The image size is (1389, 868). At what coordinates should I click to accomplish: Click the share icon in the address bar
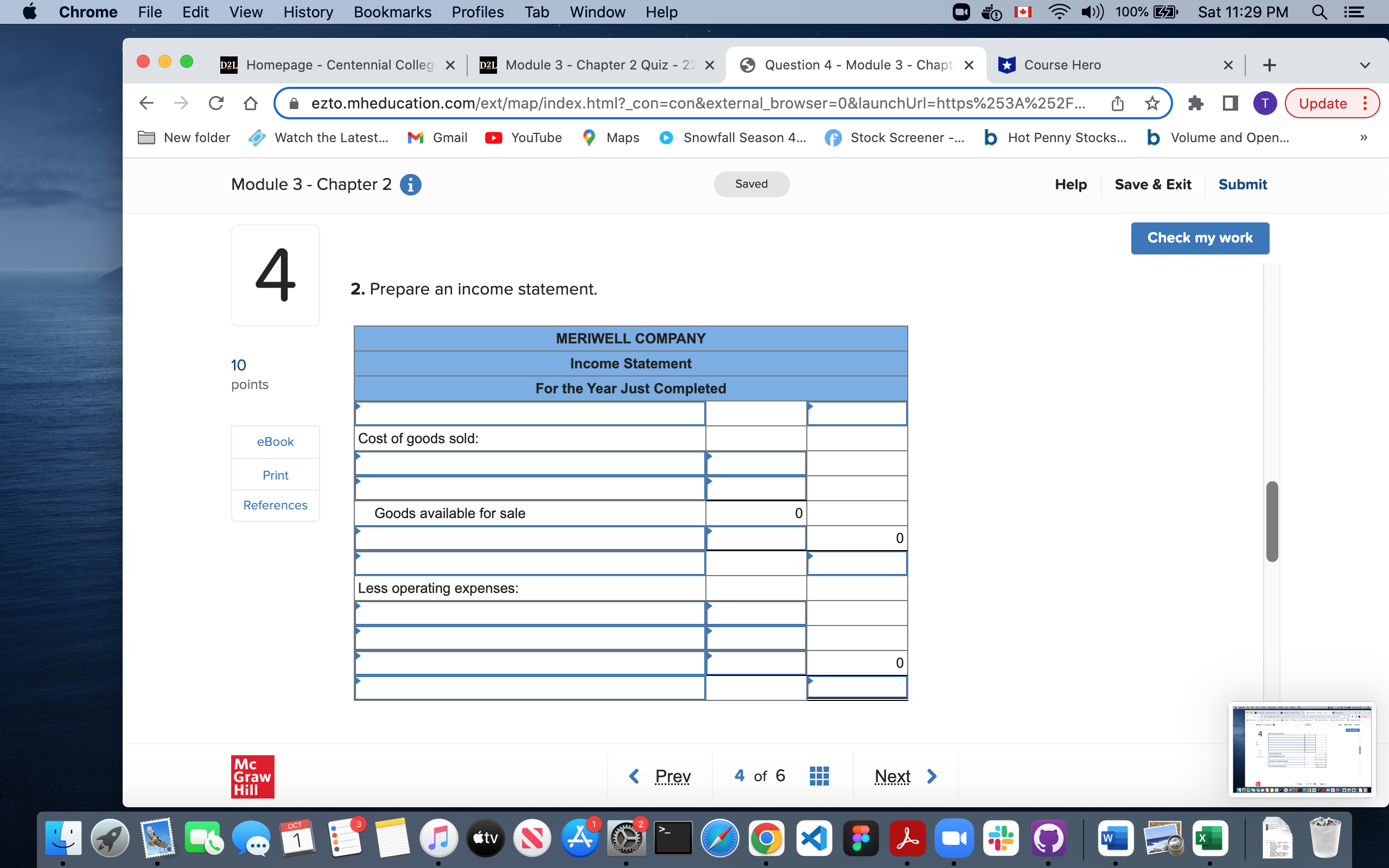[1117, 103]
